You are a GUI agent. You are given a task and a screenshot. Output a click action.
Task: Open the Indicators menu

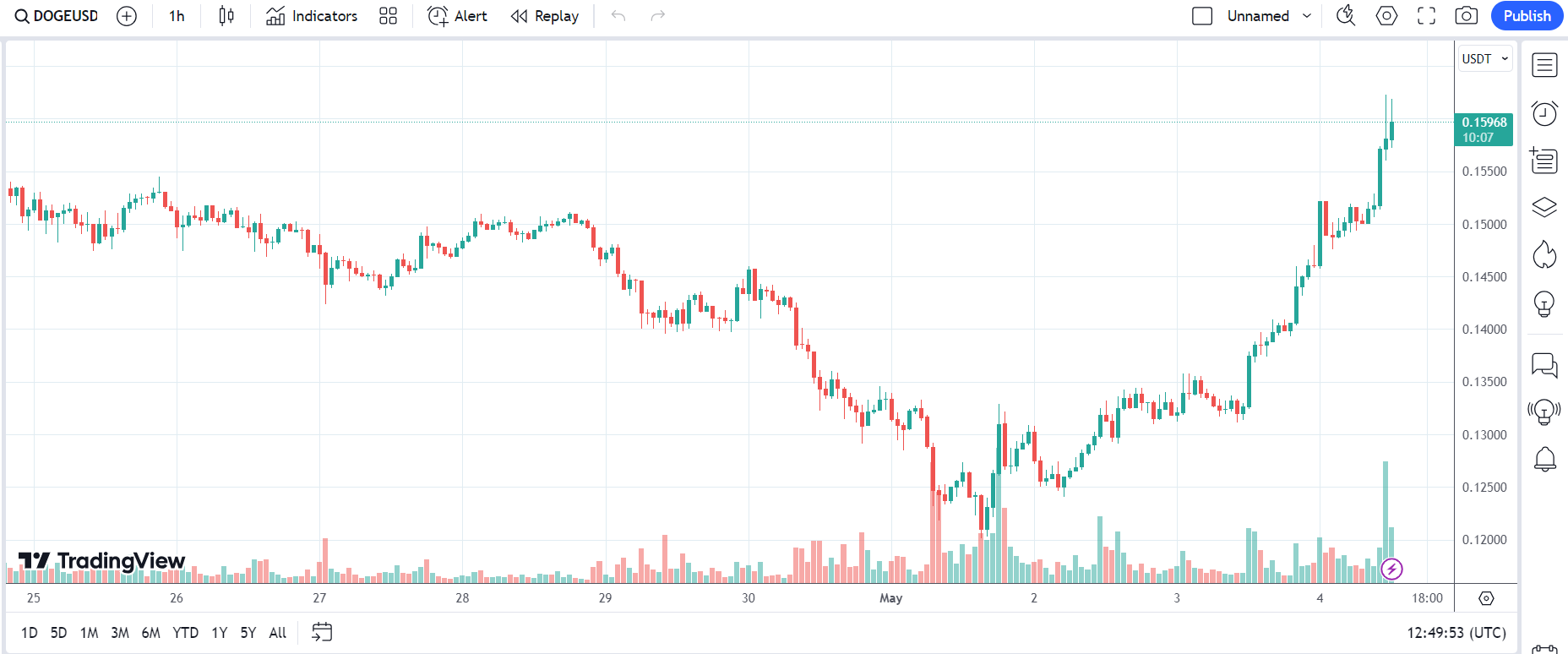pyautogui.click(x=311, y=15)
